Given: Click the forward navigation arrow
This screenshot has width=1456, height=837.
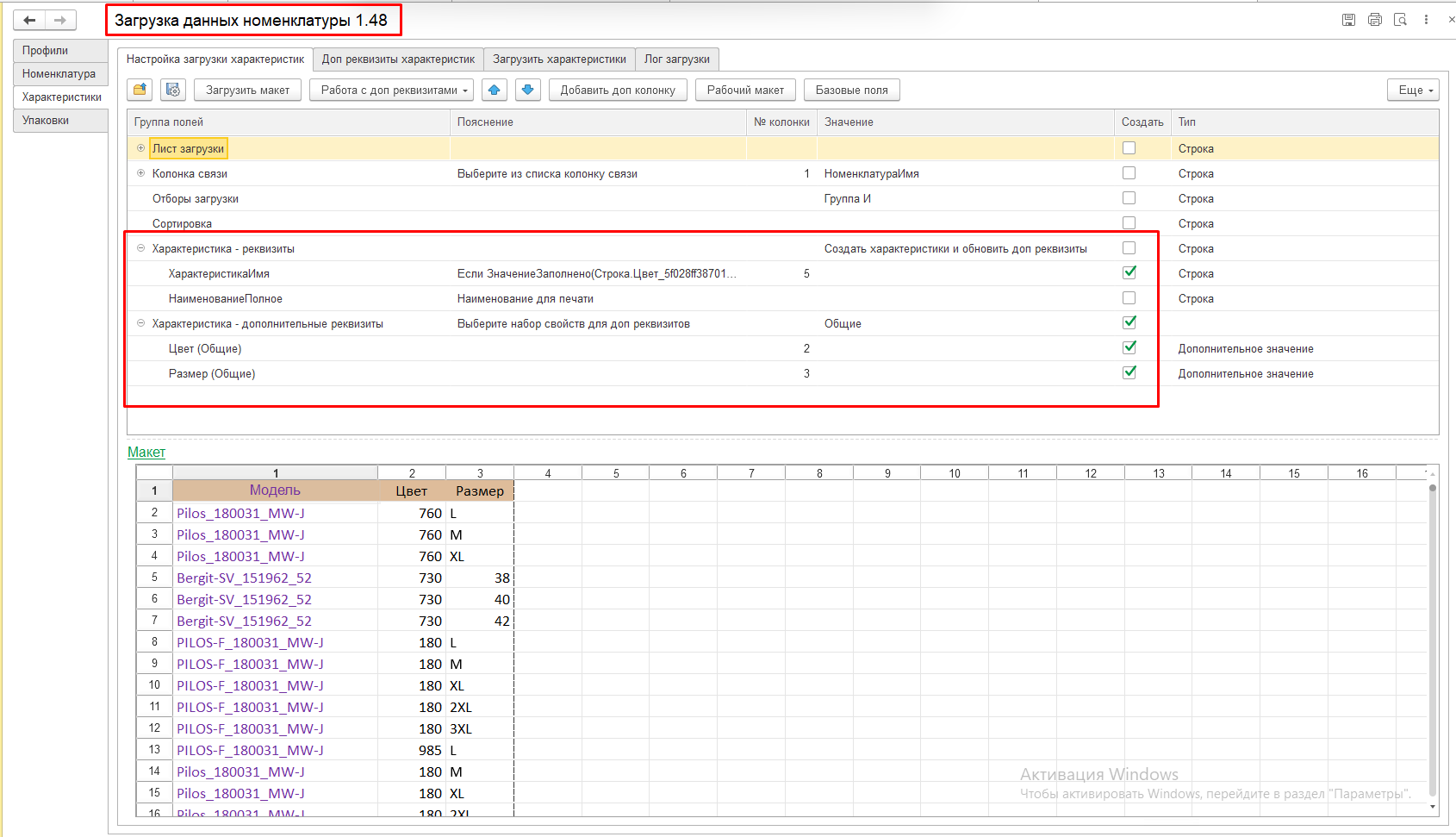Looking at the screenshot, I should (59, 20).
